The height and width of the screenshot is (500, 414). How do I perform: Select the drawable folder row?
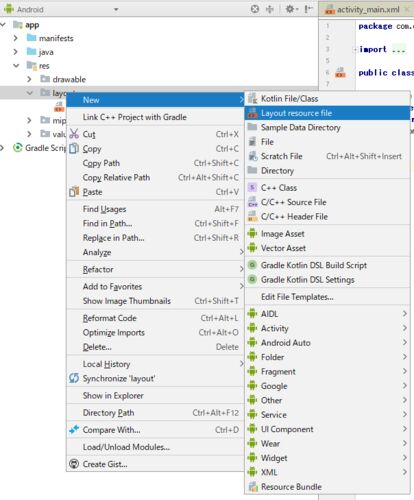pyautogui.click(x=69, y=79)
